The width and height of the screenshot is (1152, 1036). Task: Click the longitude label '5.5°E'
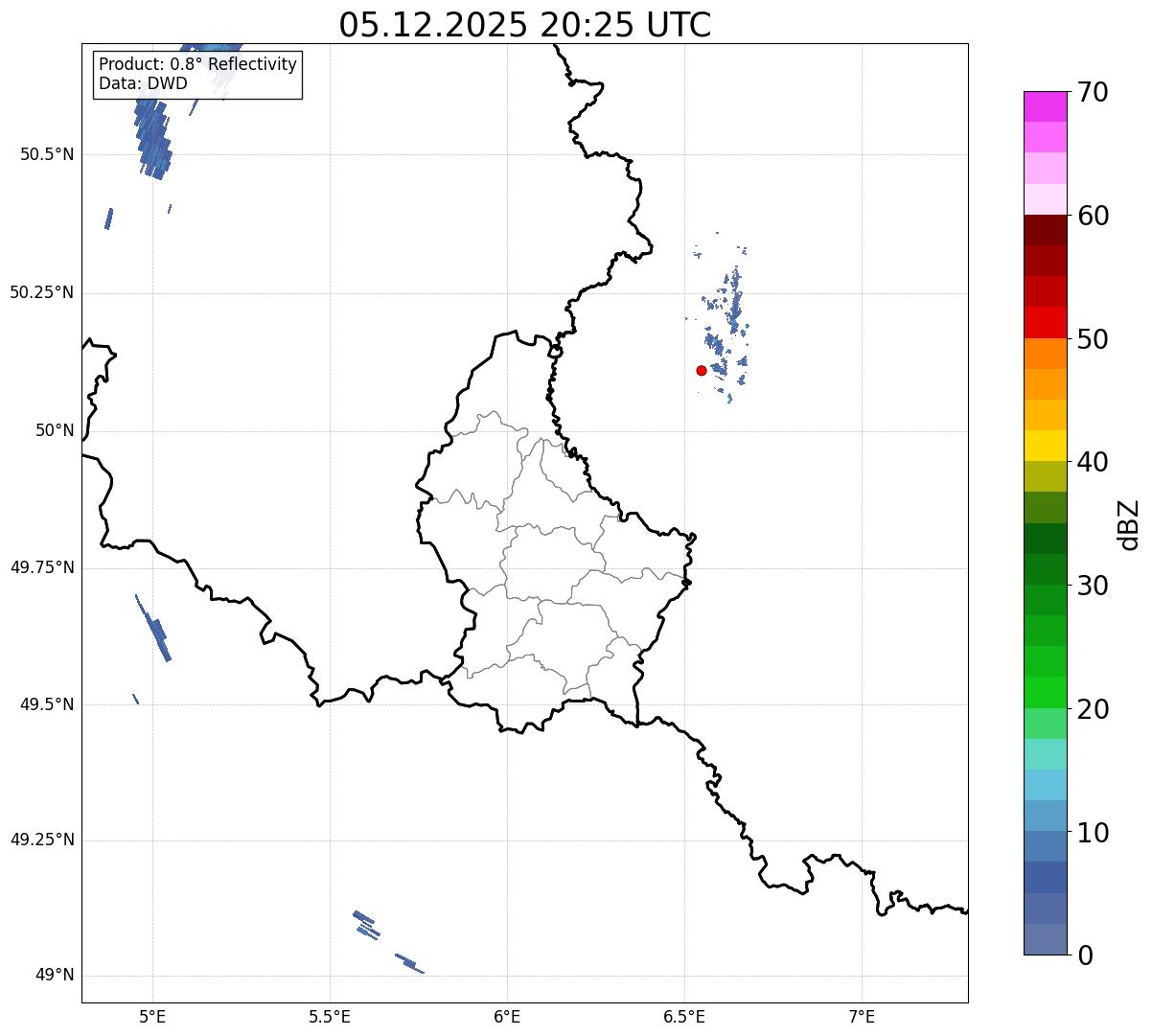coord(330,1017)
